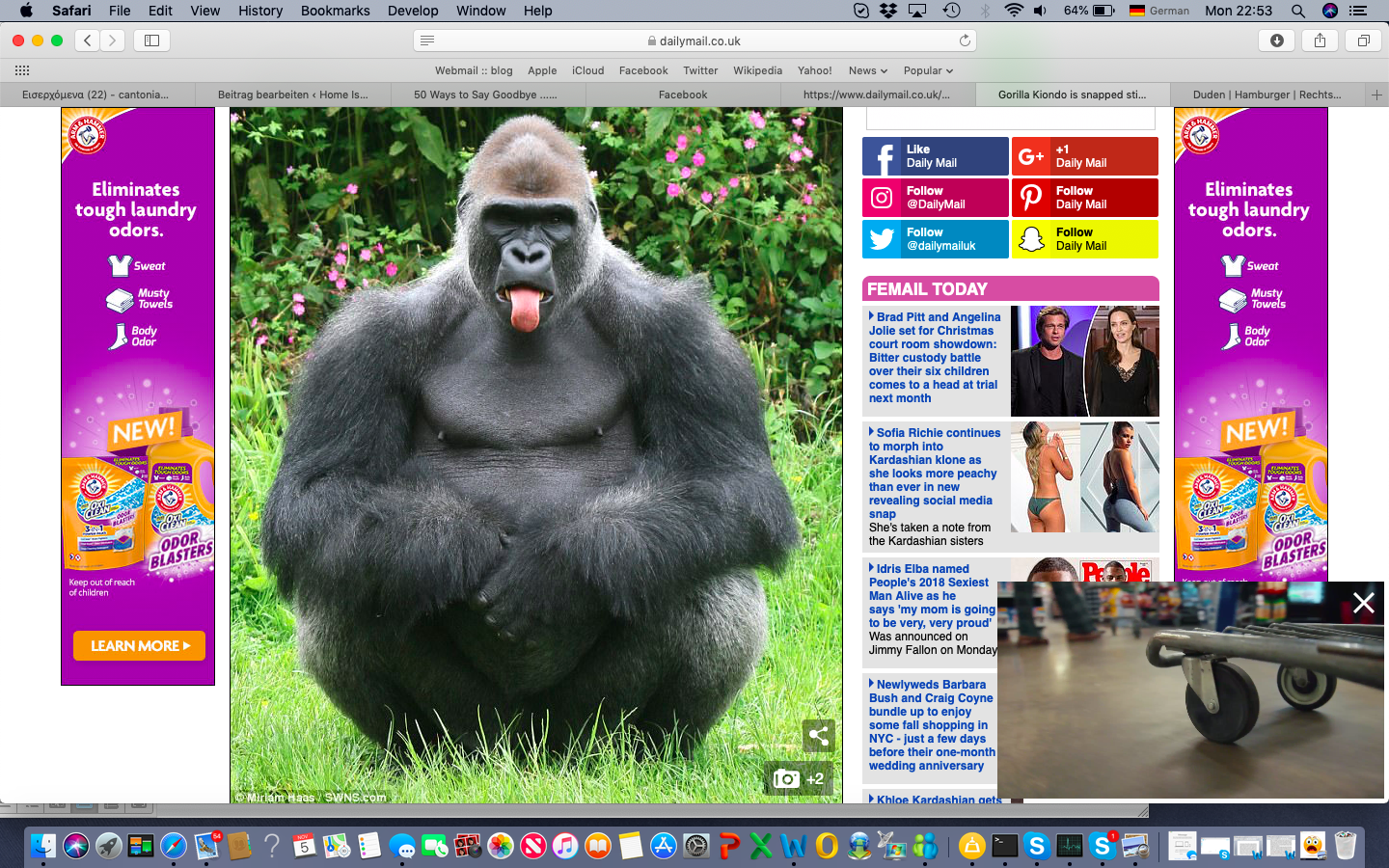1389x868 pixels.
Task: Expand the Popular bookmarks folder
Action: [928, 70]
